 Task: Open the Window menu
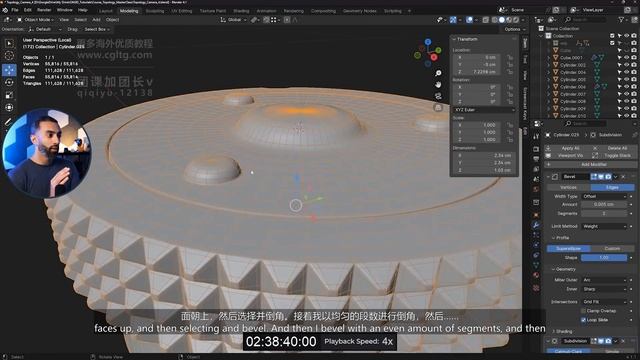[x=64, y=10]
